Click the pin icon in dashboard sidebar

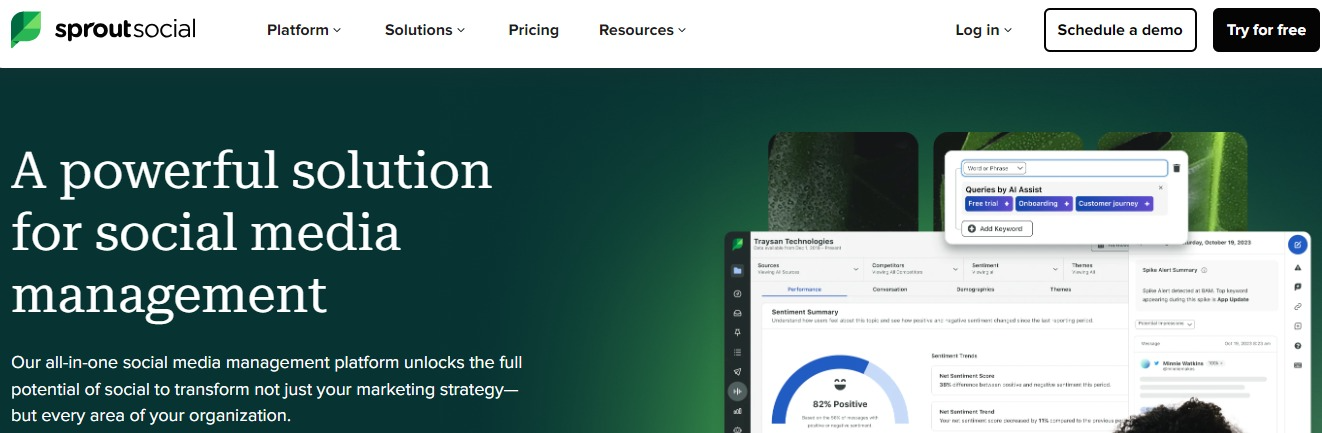(737, 332)
